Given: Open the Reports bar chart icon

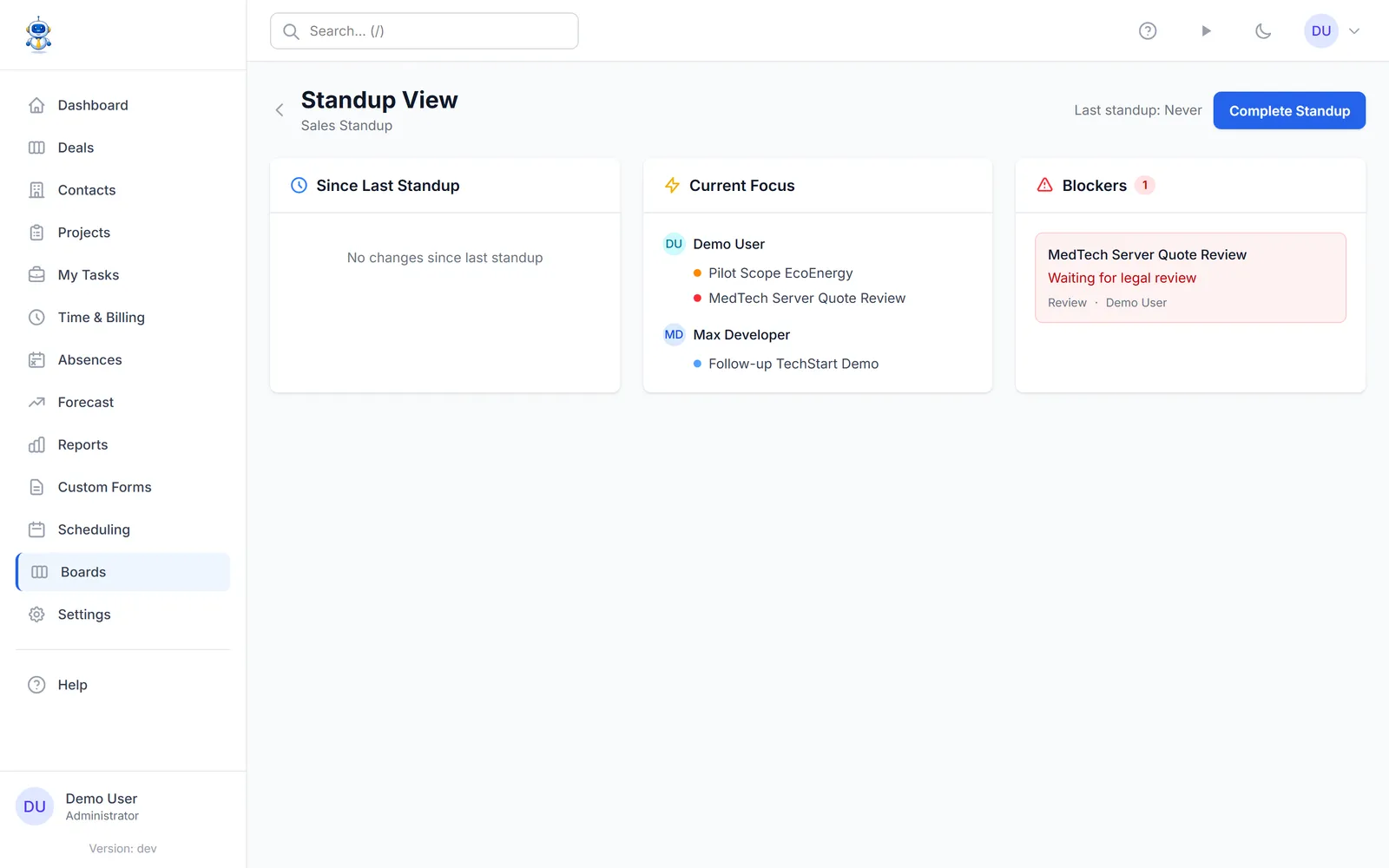Looking at the screenshot, I should [36, 445].
